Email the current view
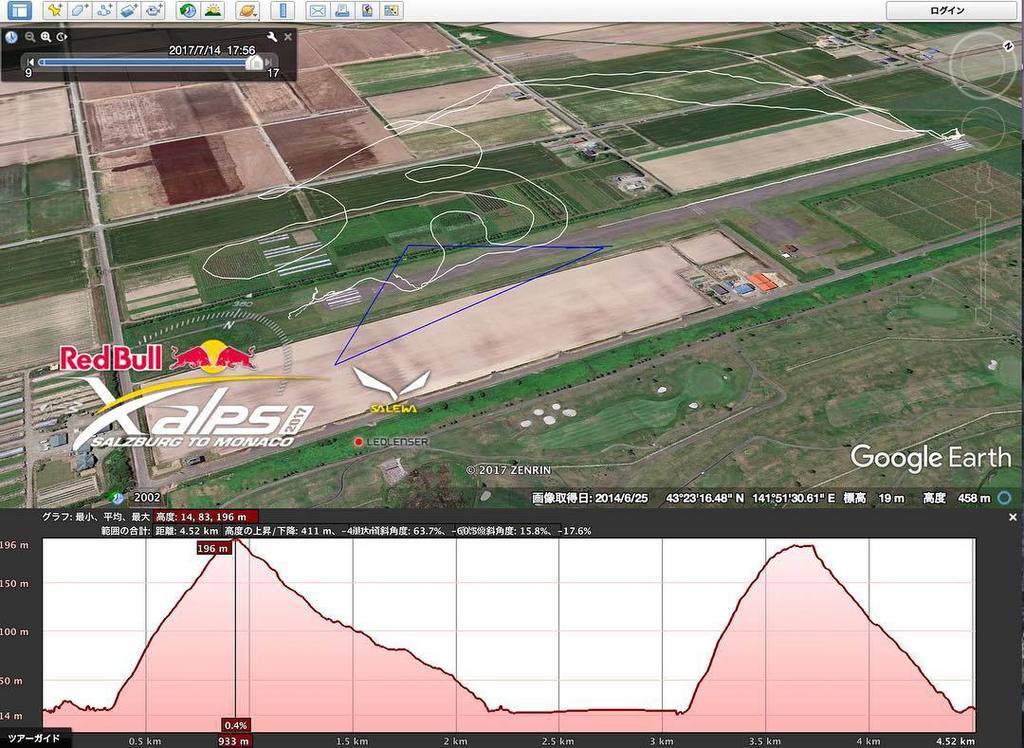 (318, 12)
